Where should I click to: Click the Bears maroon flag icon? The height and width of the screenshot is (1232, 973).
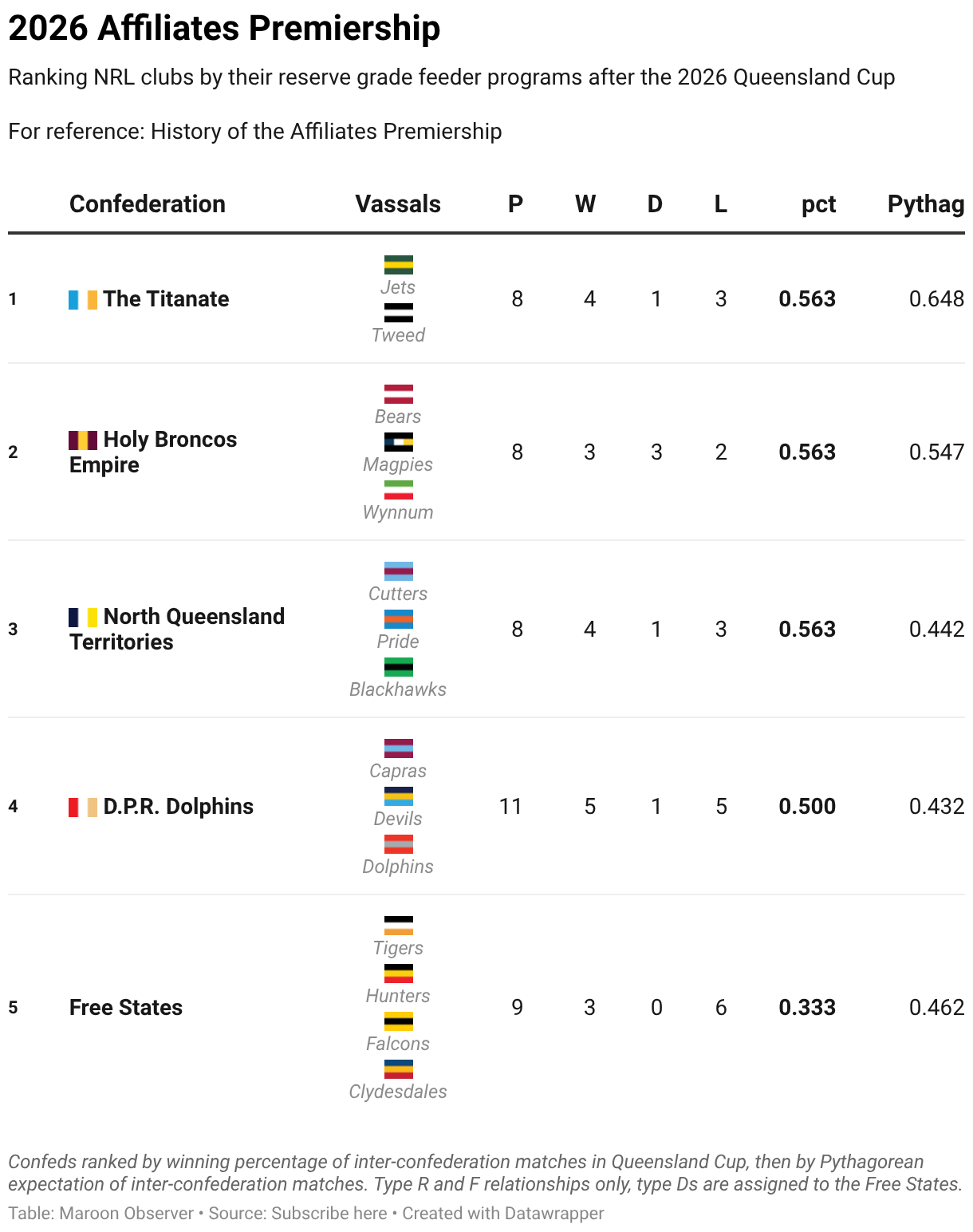398,394
